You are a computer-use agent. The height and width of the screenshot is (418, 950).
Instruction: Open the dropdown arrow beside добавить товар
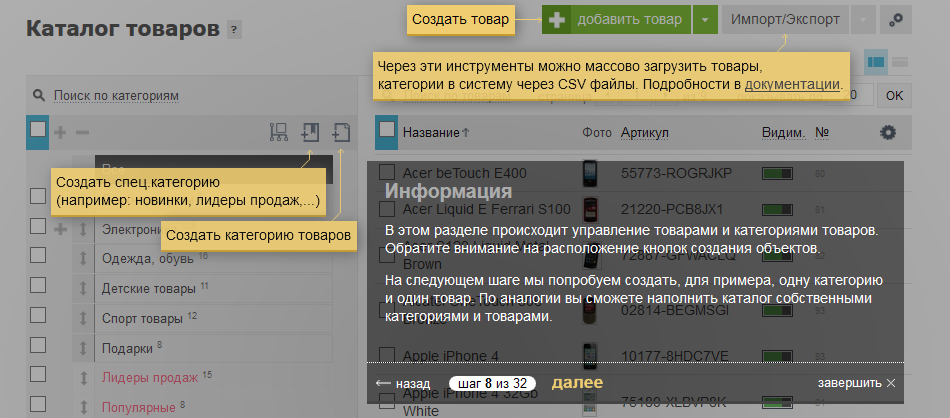click(x=705, y=20)
